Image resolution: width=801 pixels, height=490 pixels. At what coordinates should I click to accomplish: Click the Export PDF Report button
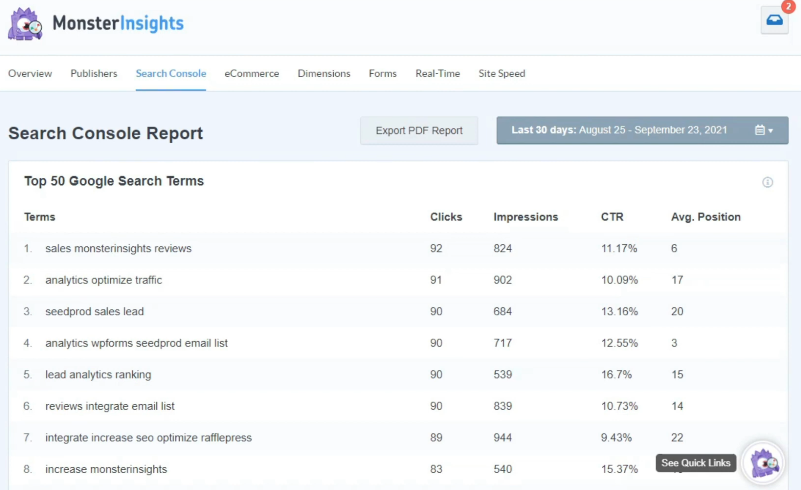tap(419, 131)
